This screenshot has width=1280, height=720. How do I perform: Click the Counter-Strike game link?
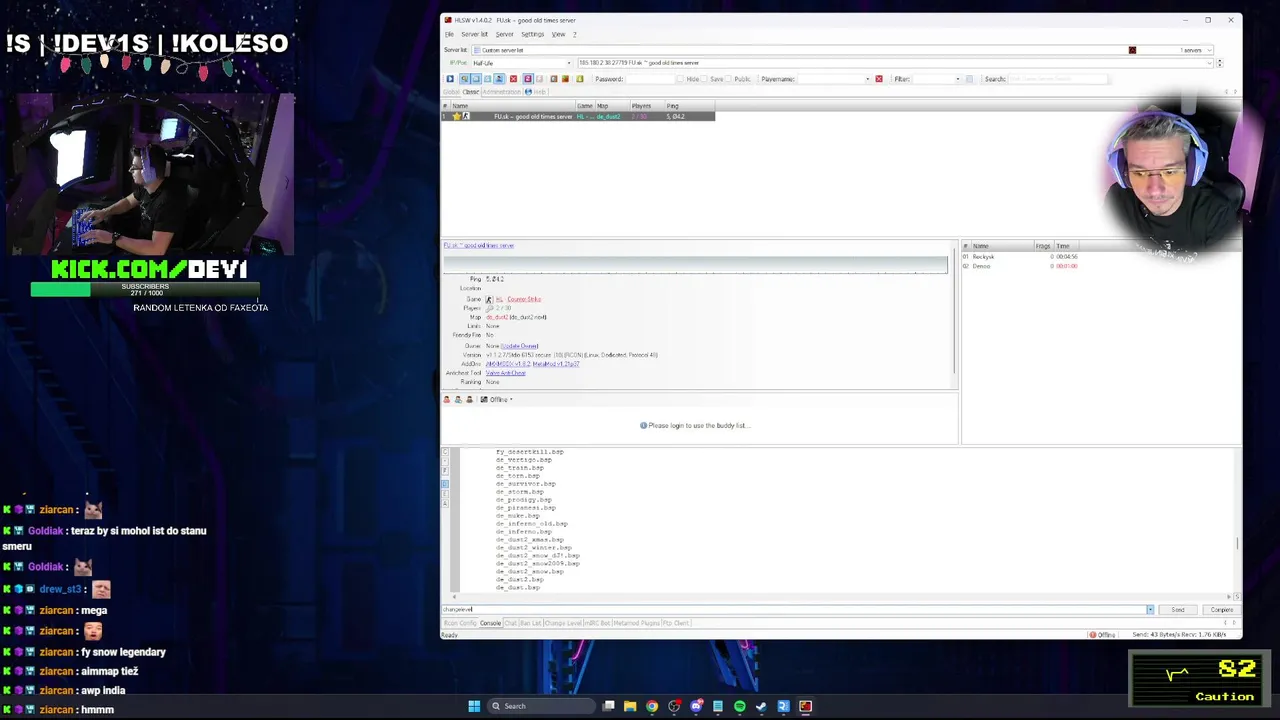click(524, 299)
